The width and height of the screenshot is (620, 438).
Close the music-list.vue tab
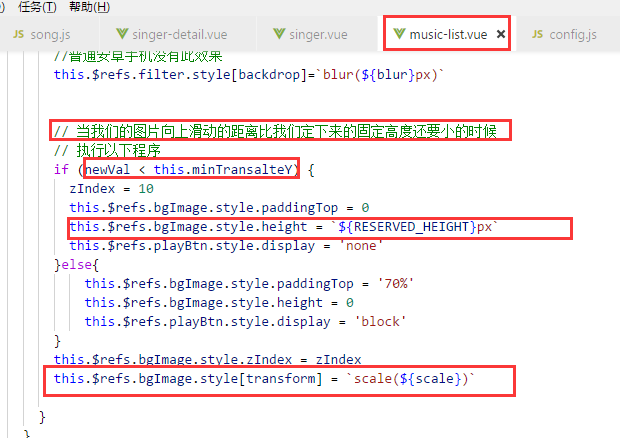point(501,34)
